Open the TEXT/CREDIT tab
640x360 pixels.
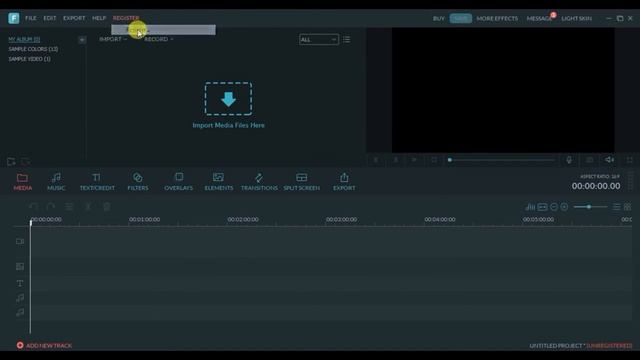(x=97, y=182)
